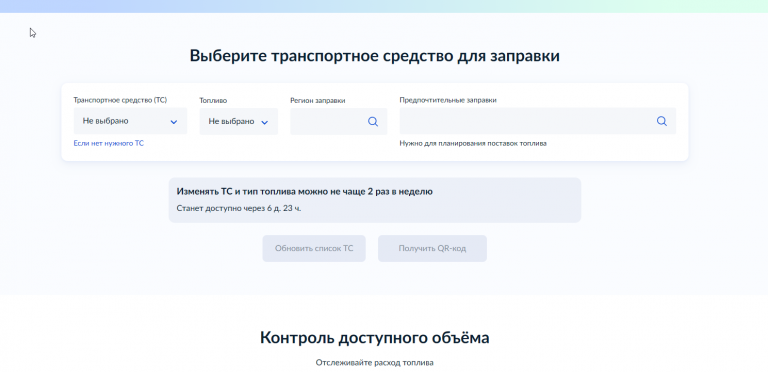Viewport: 768px width, 372px height.
Task: Click the 'Предпочтительные заправки' field label
Action: click(x=448, y=100)
